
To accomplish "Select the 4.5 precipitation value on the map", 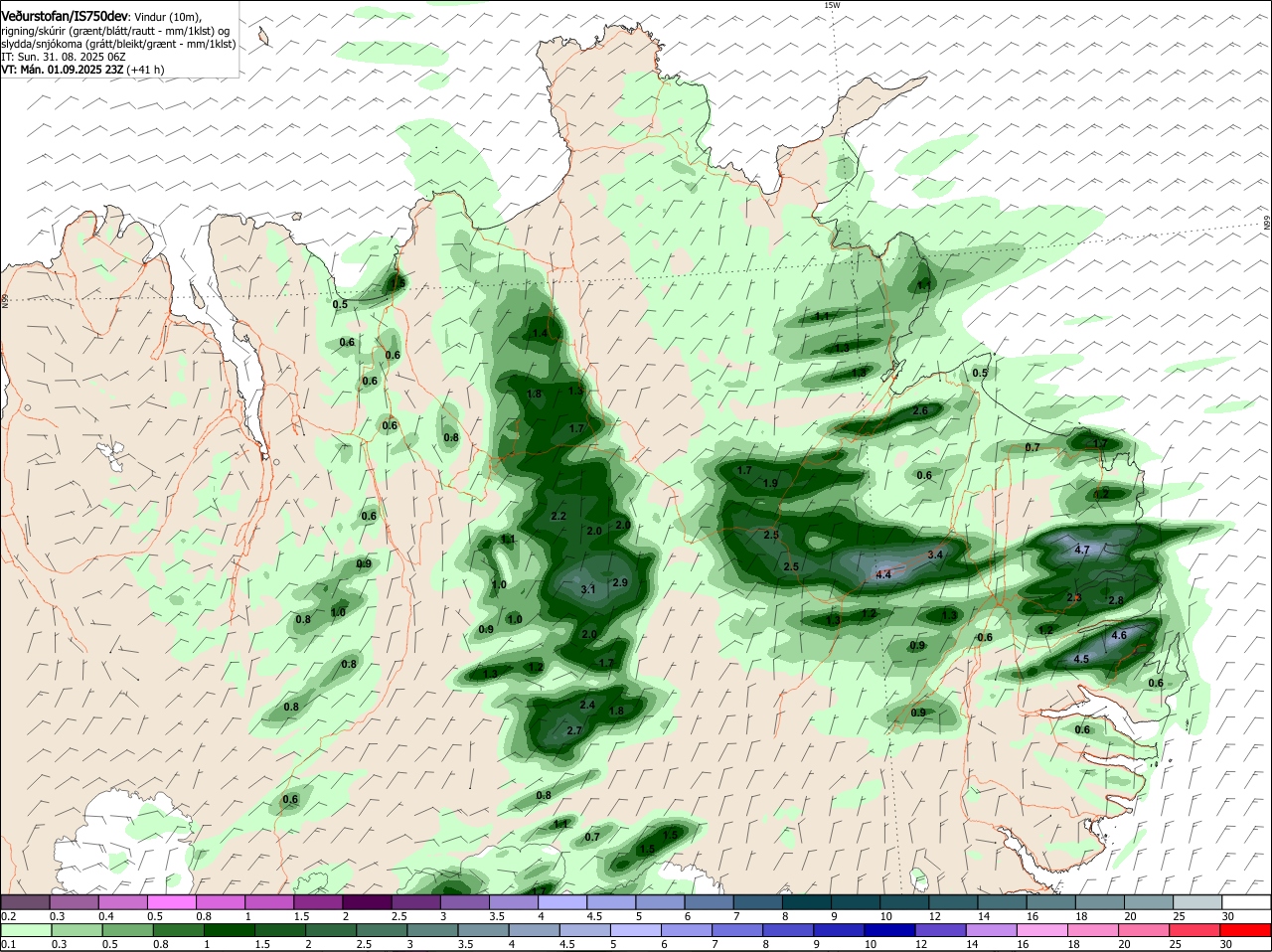I will [x=1082, y=659].
